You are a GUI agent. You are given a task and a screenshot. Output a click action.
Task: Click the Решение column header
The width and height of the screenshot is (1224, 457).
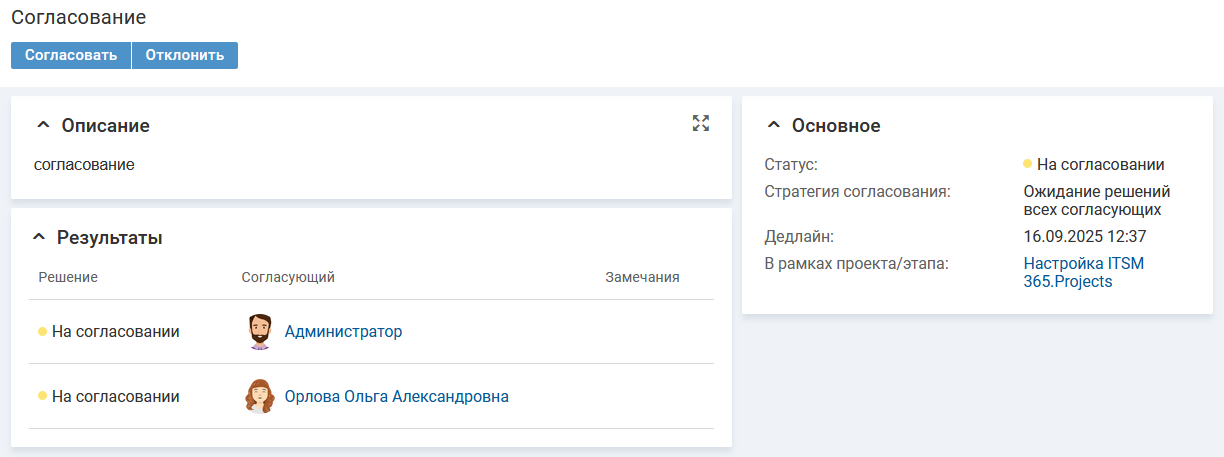tap(68, 277)
